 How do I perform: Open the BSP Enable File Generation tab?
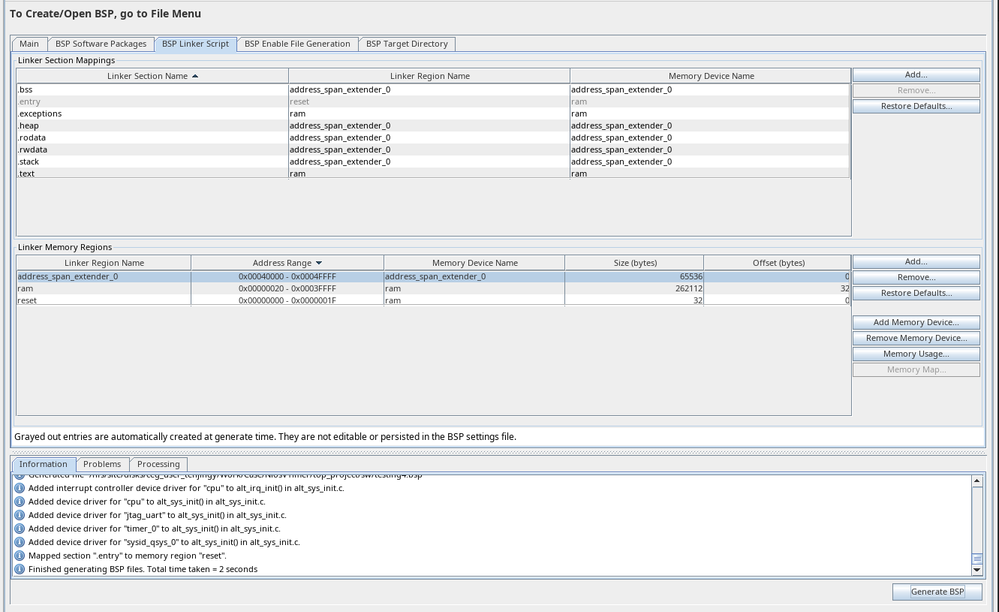click(297, 44)
